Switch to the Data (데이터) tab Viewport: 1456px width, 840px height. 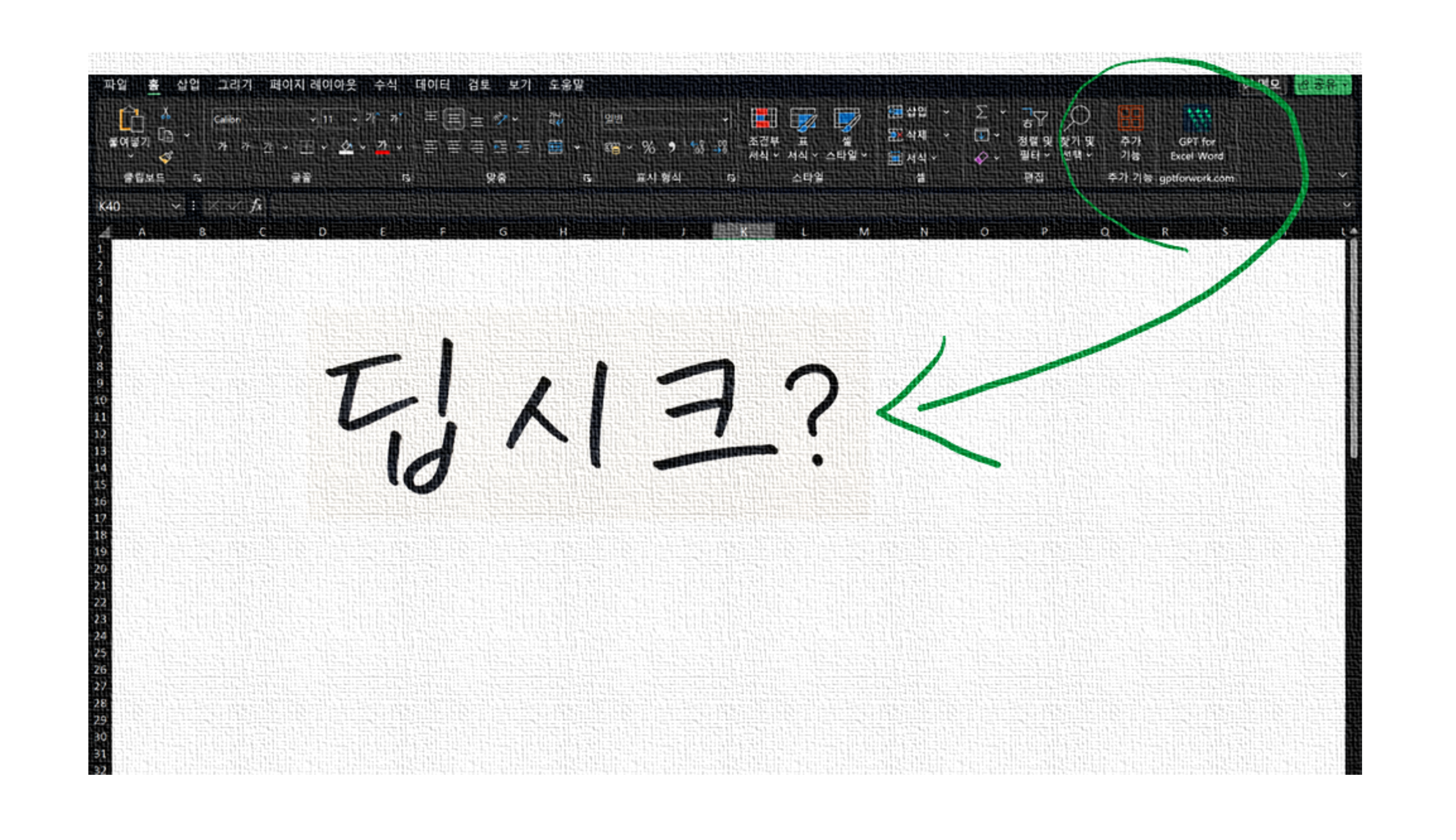[432, 85]
